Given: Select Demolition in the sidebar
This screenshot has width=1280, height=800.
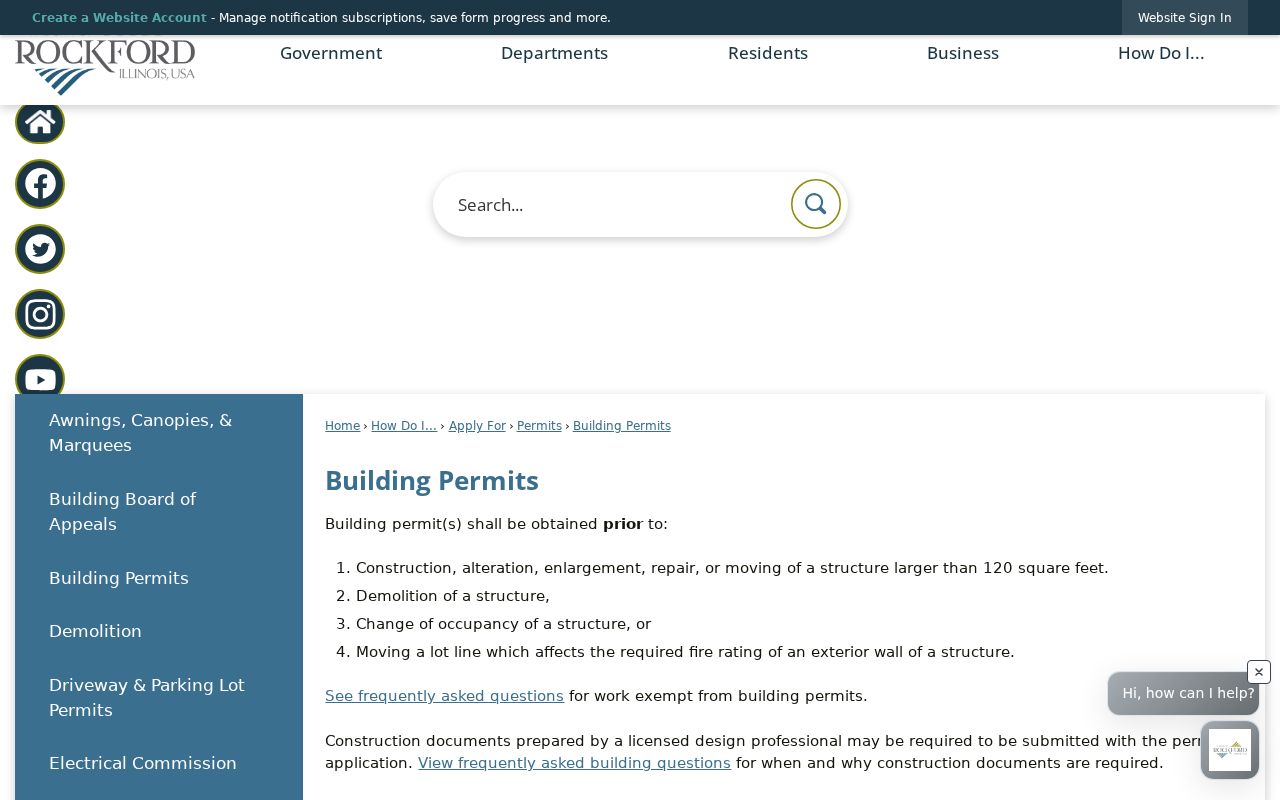Looking at the screenshot, I should pos(159,631).
